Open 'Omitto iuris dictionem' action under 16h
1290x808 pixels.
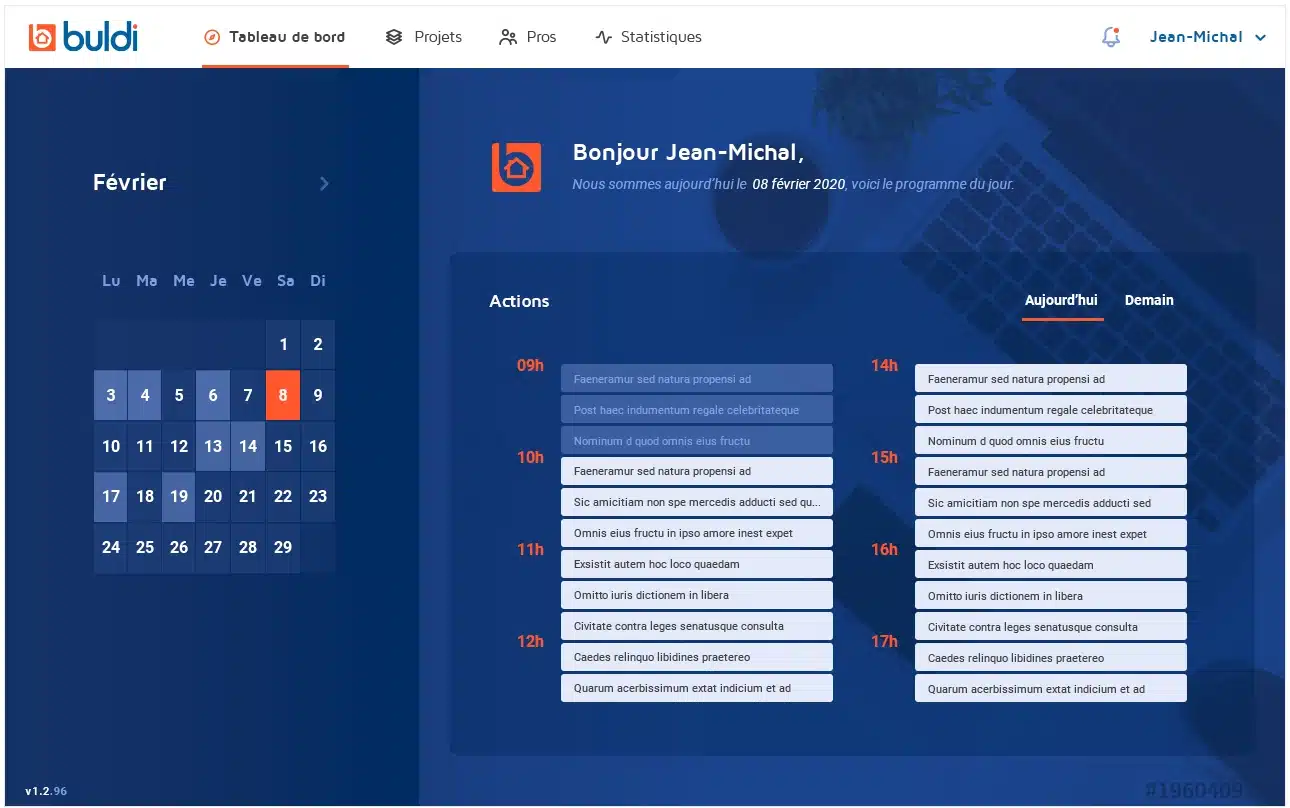[1051, 596]
